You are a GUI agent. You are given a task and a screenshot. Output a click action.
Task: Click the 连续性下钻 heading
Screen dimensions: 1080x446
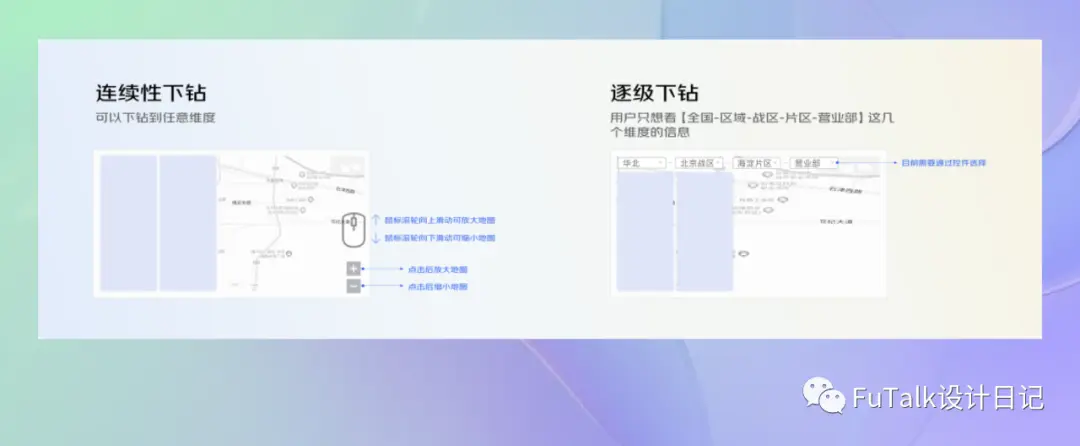coord(151,92)
